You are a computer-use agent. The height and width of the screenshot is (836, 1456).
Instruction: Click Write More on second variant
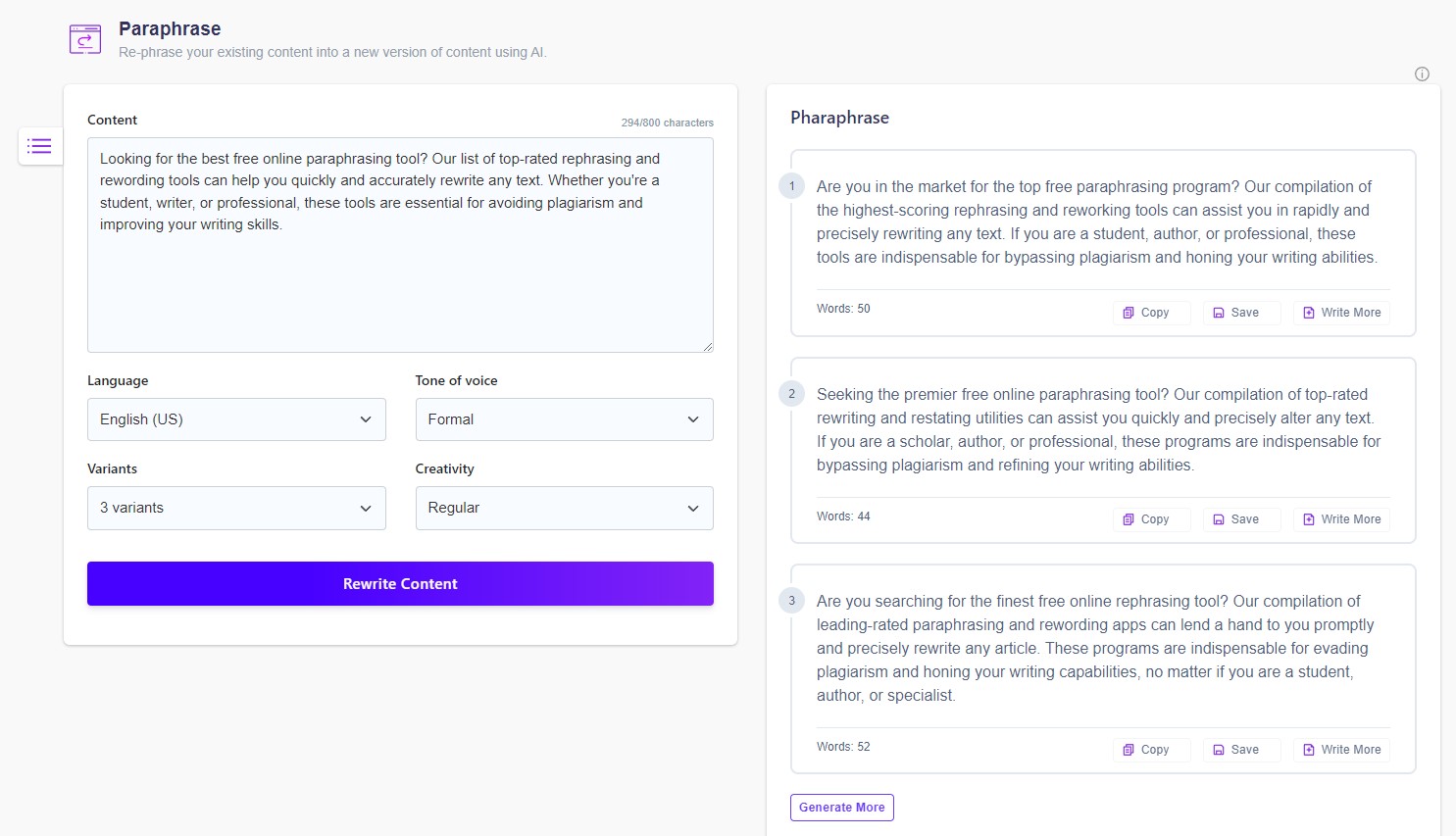pyautogui.click(x=1340, y=519)
